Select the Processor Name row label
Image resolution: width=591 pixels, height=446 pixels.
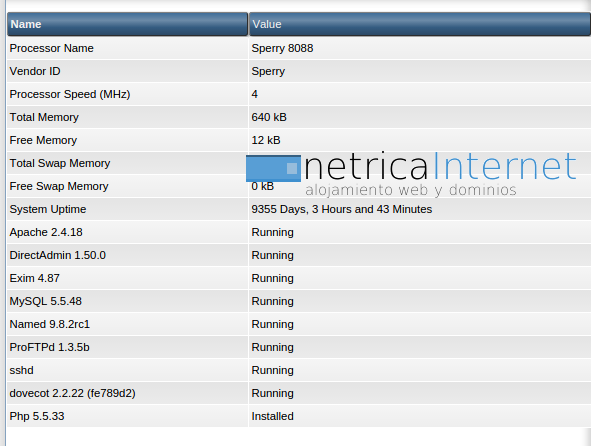(x=51, y=48)
